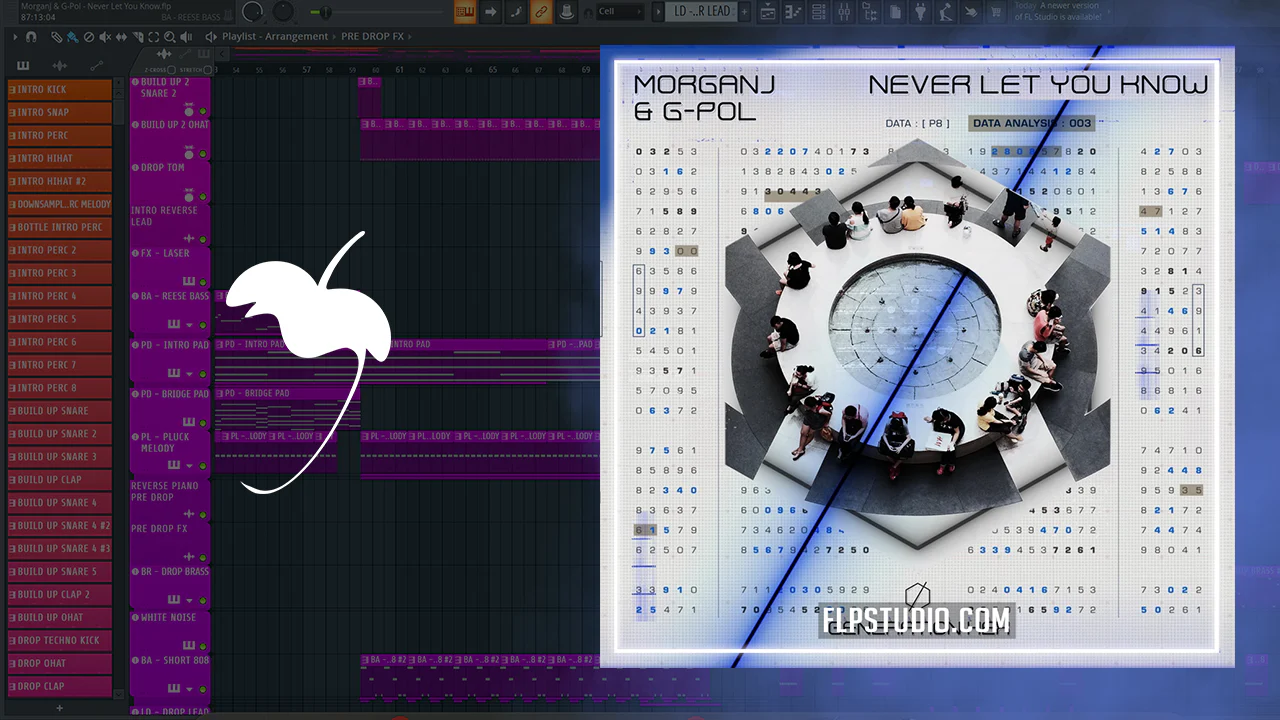Select the DOWNSAMPL..RC MELODY pattern
The height and width of the screenshot is (720, 1280).
point(60,204)
